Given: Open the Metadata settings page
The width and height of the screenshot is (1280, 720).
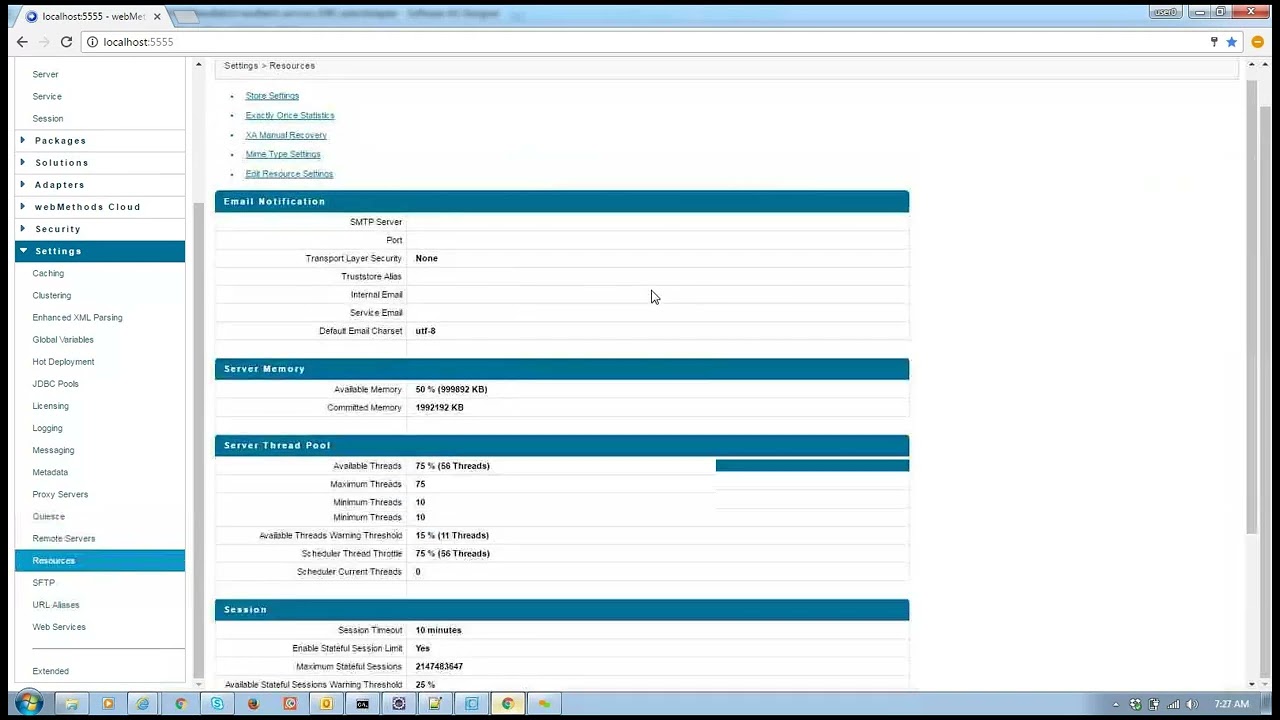Looking at the screenshot, I should click(x=50, y=472).
